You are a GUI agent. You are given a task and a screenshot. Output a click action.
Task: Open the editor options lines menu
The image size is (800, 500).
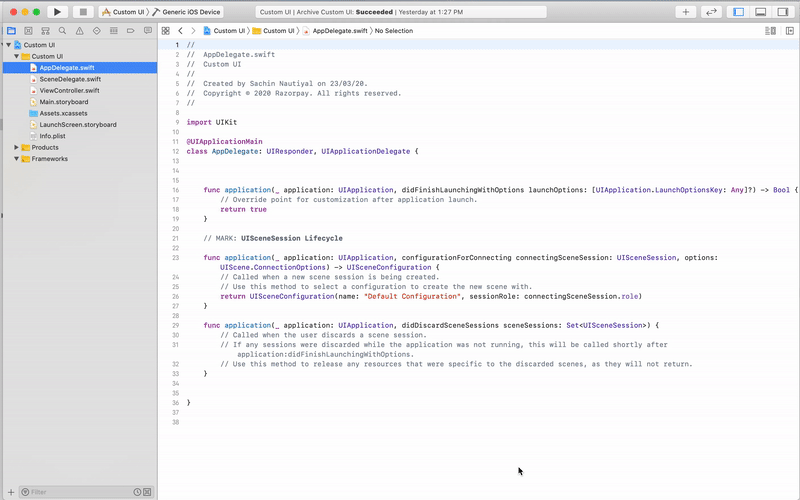click(770, 31)
